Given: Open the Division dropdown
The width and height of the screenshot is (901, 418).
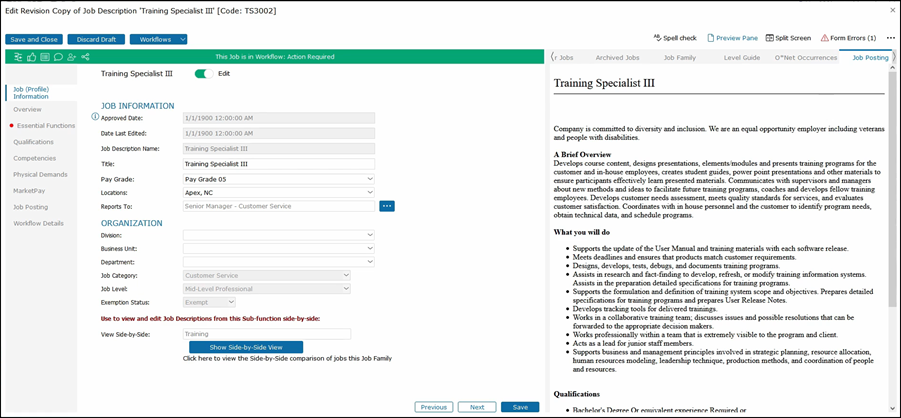Looking at the screenshot, I should tap(278, 235).
